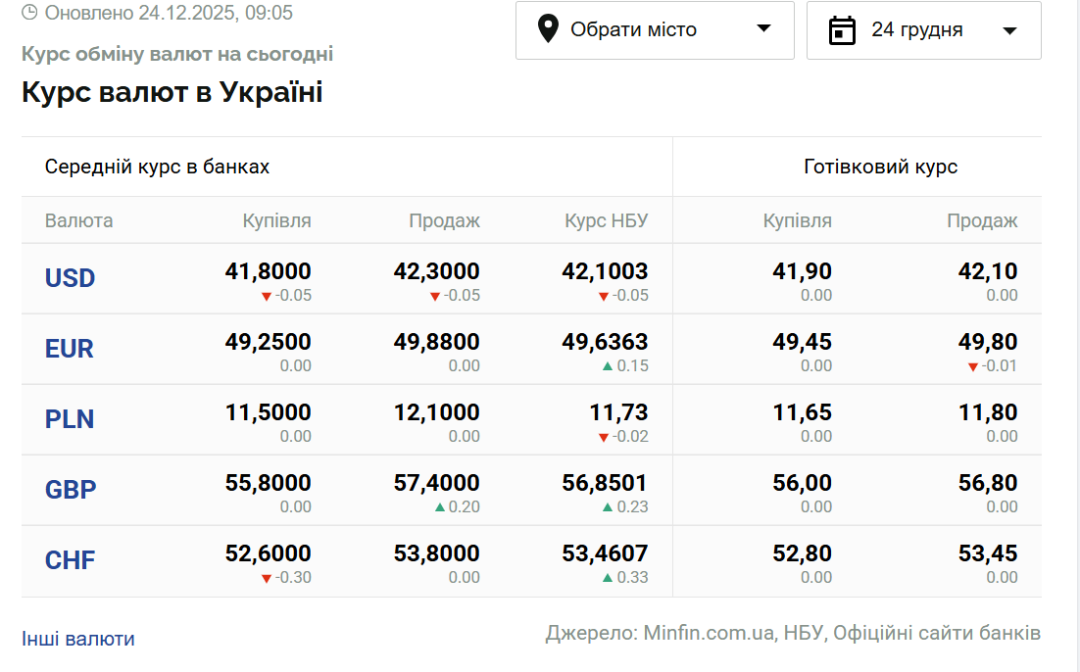This screenshot has width=1080, height=672.
Task: Click the green up arrow under GBP 57,4000
Action: pyautogui.click(x=439, y=507)
